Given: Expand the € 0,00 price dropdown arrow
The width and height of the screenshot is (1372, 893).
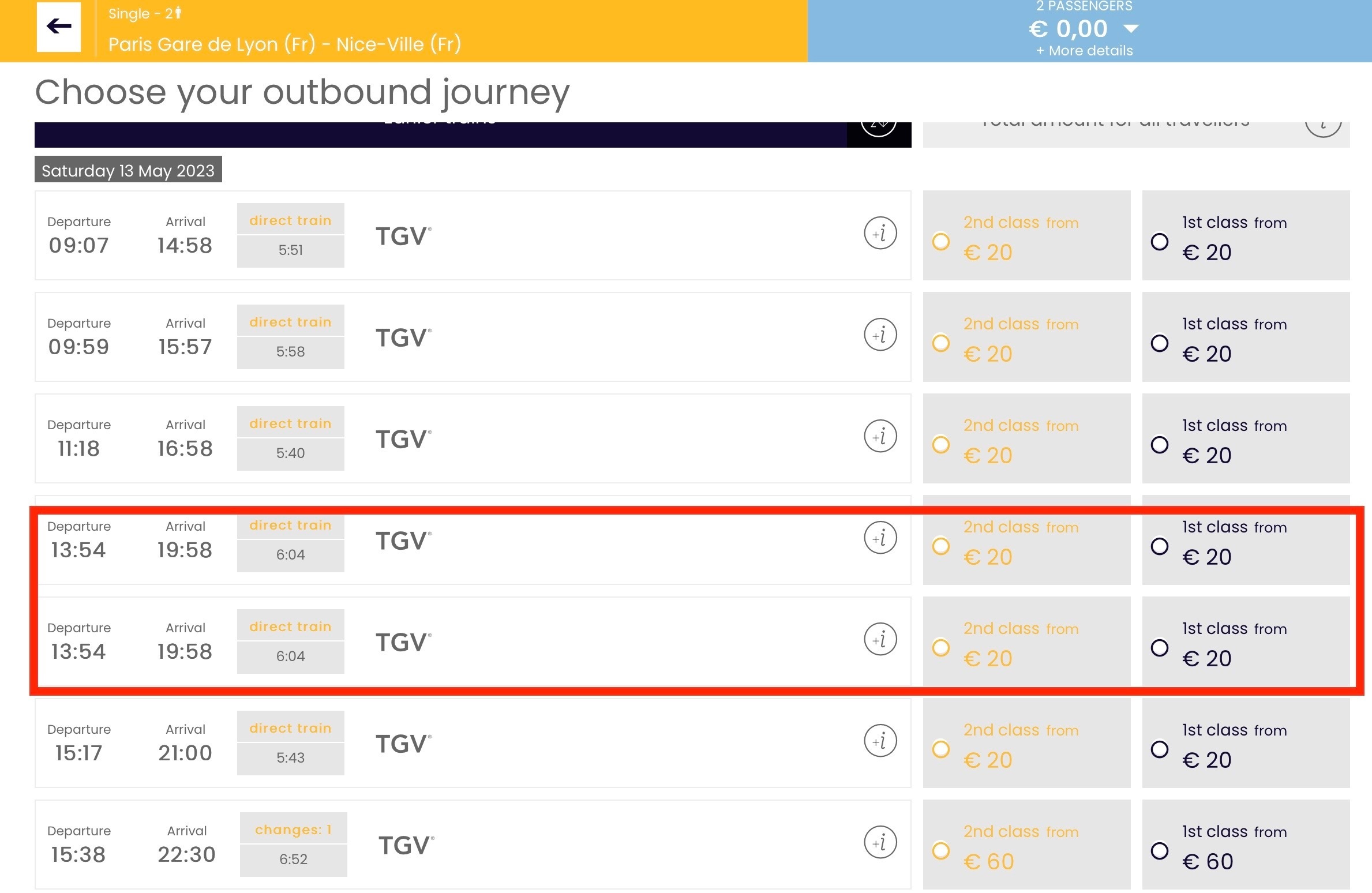Looking at the screenshot, I should 1131,29.
